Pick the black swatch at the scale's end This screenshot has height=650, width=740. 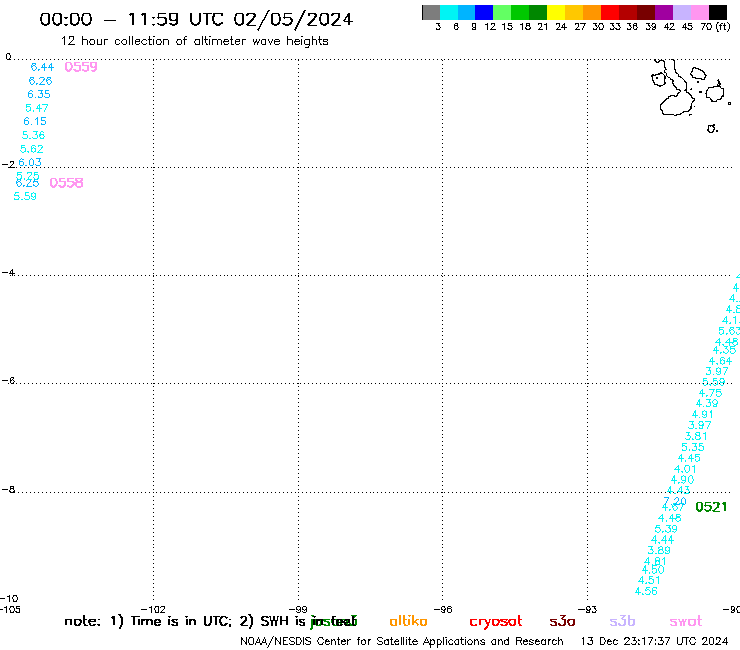[718, 12]
